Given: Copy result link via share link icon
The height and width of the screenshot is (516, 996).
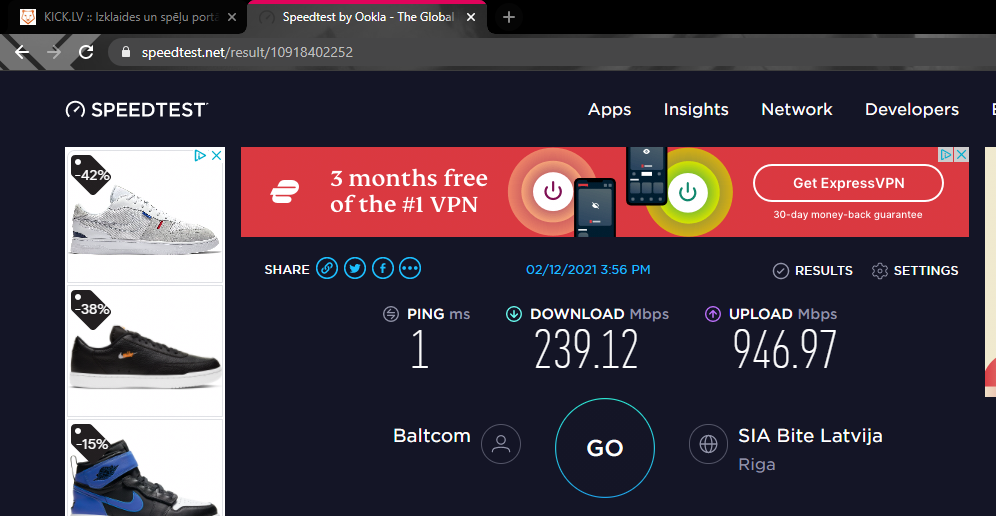Looking at the screenshot, I should pos(326,269).
